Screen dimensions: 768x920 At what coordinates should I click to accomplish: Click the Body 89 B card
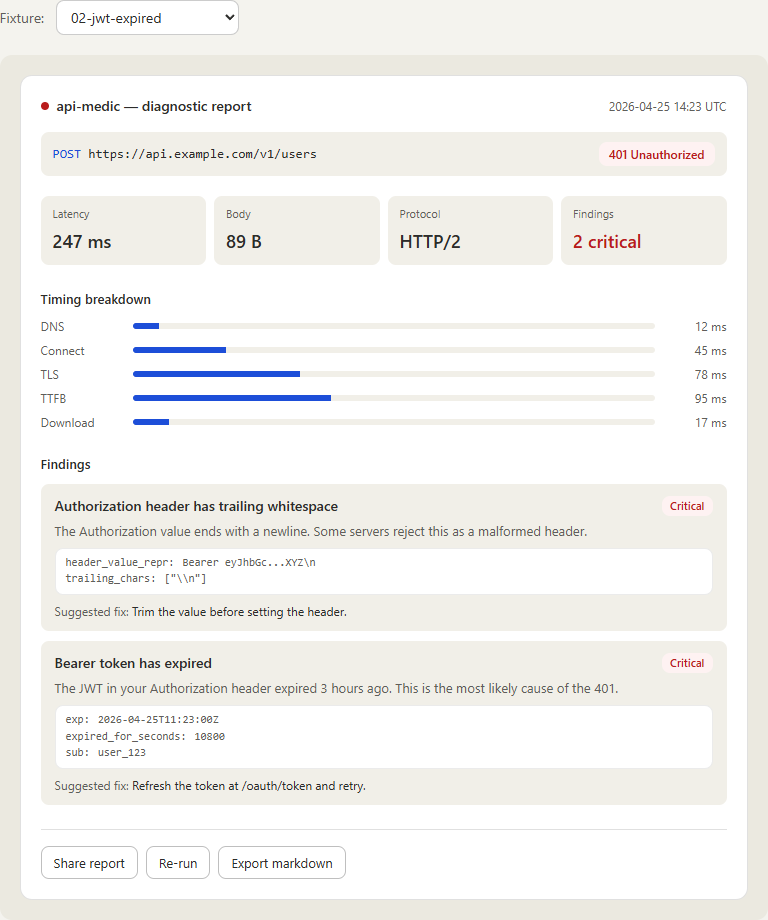point(297,230)
